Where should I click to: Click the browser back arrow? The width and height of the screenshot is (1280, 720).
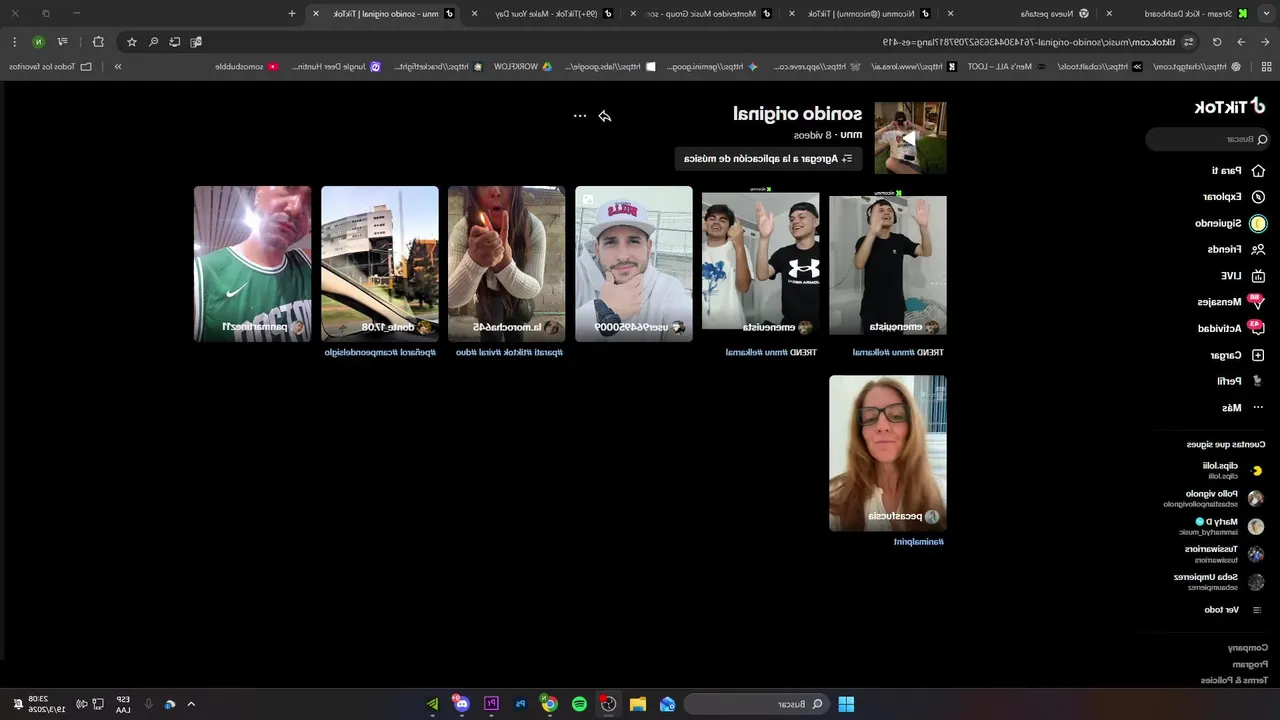point(1264,42)
